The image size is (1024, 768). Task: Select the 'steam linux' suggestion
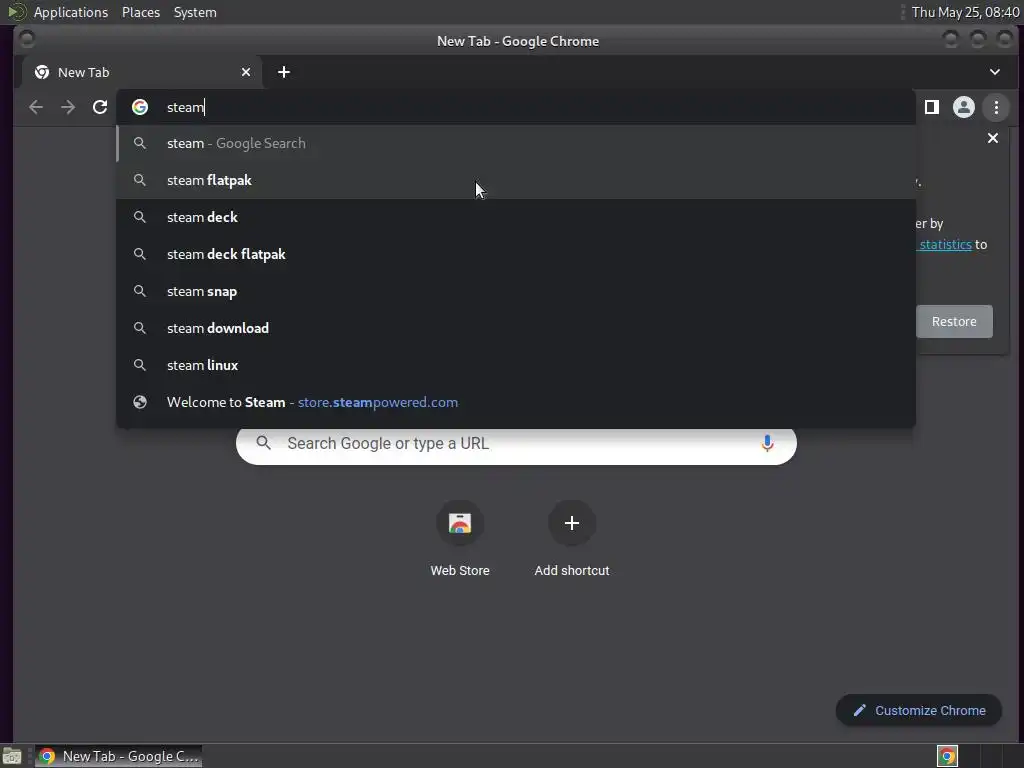(x=516, y=366)
